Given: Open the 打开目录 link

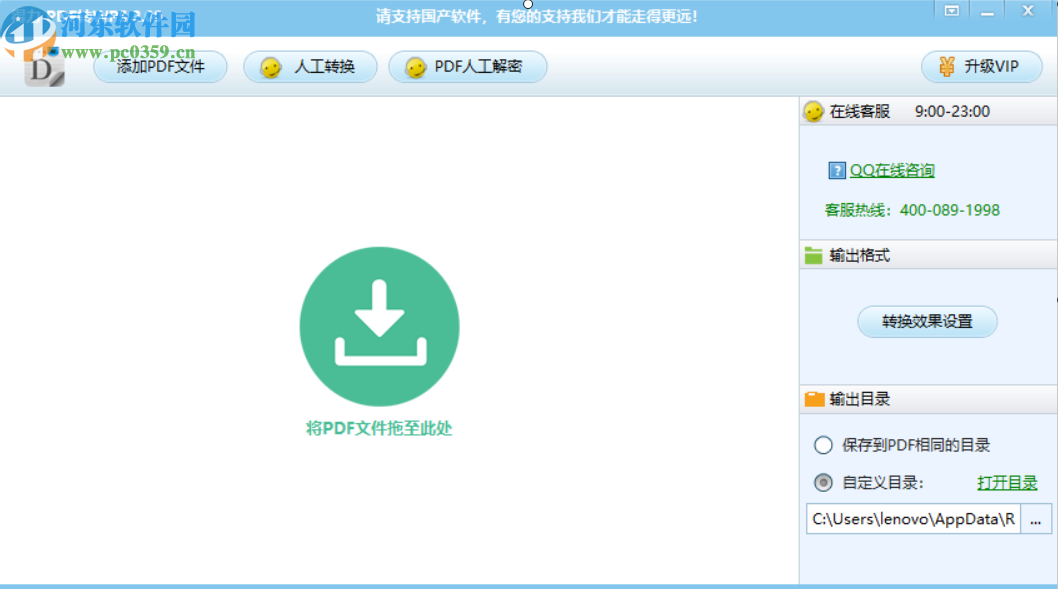Looking at the screenshot, I should pos(1007,482).
